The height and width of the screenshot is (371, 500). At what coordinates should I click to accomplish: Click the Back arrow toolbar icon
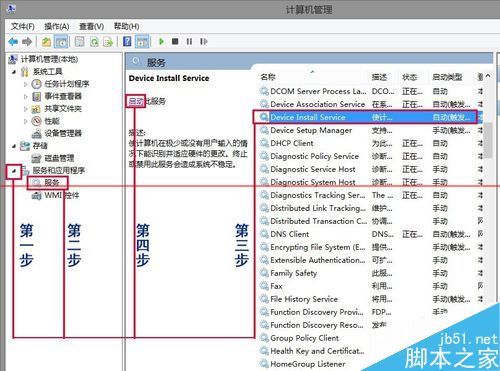click(x=13, y=42)
